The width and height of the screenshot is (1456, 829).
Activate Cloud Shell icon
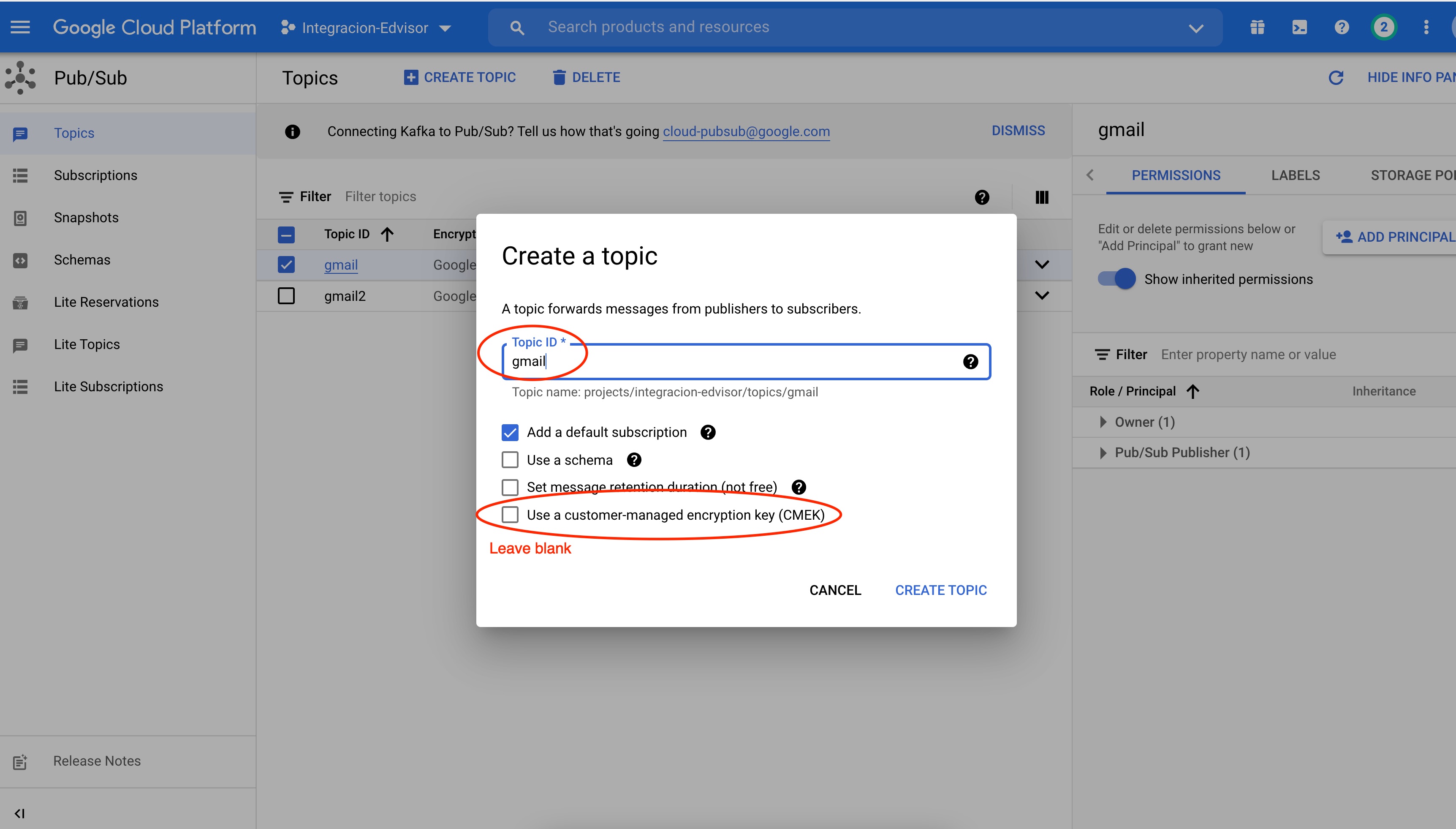click(x=1299, y=27)
